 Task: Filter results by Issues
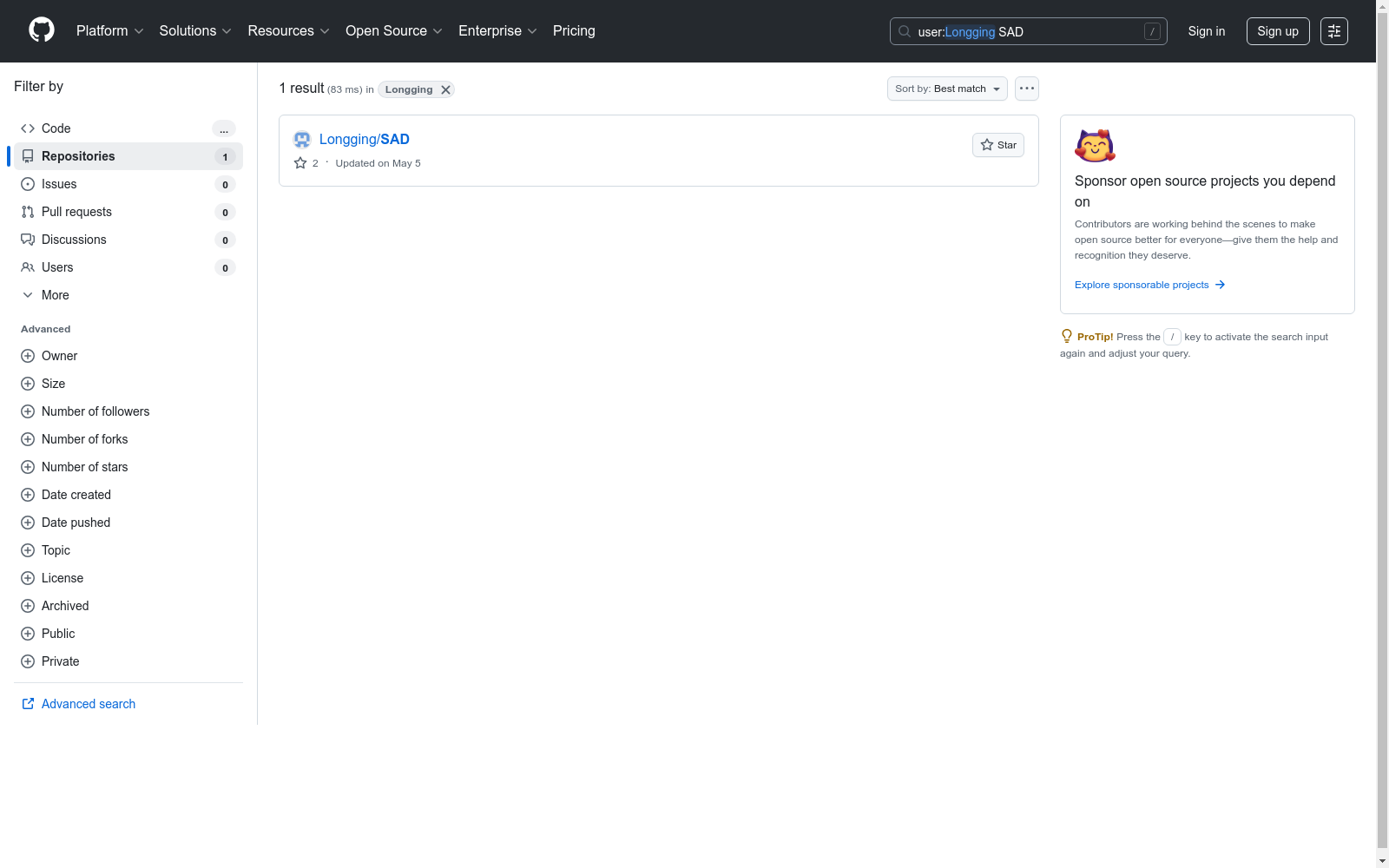(128, 184)
